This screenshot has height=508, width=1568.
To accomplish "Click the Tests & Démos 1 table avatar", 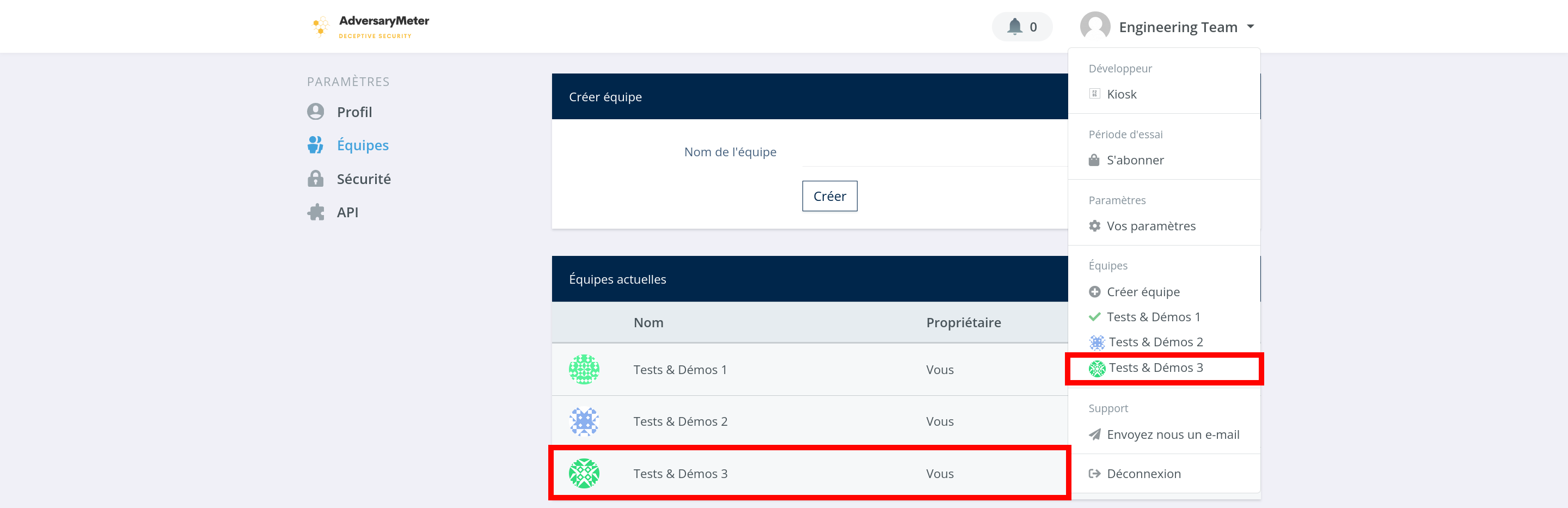I will coord(584,369).
